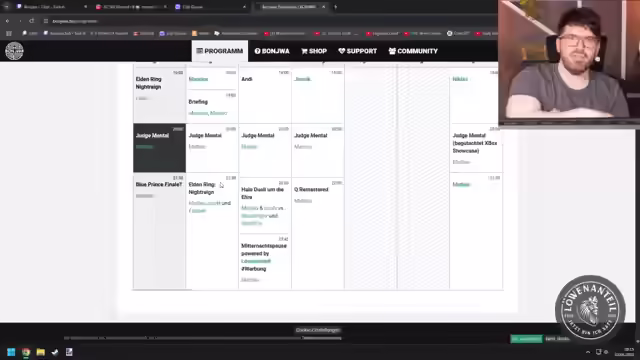The image size is (640, 360).
Task: Open Steam from the taskbar
Action: click(55, 352)
